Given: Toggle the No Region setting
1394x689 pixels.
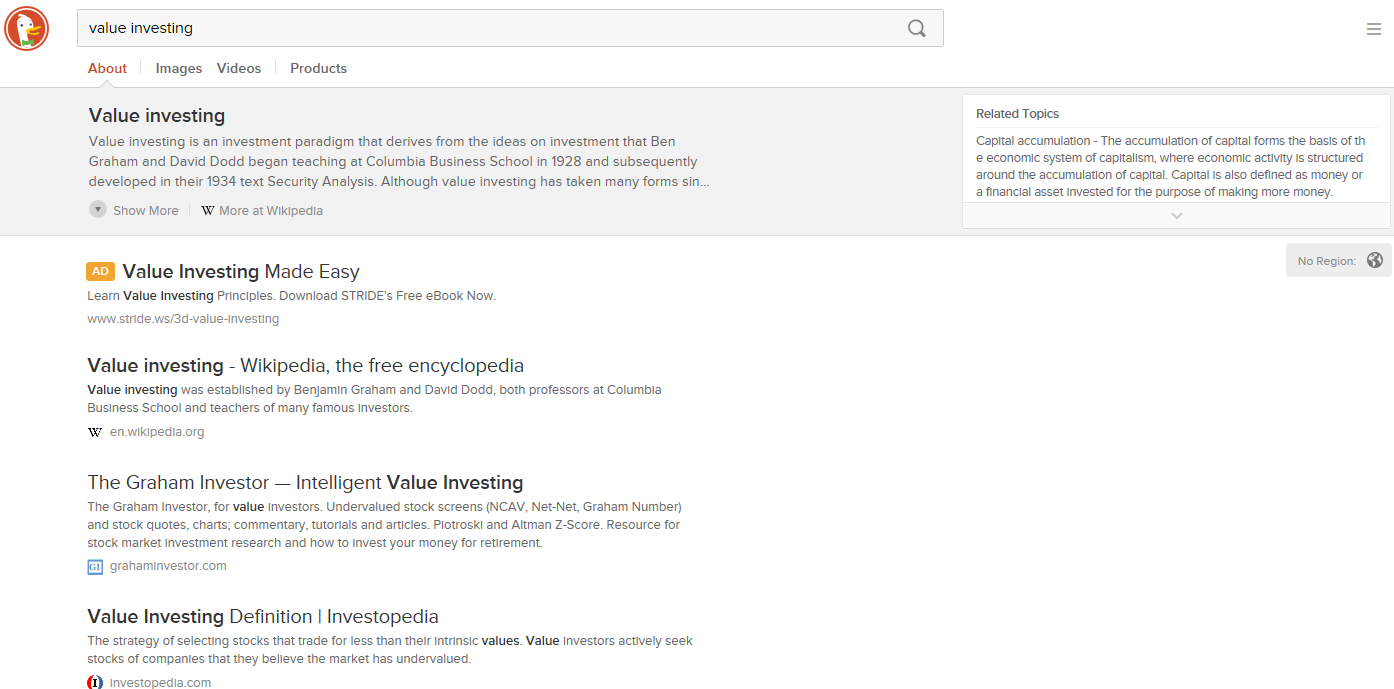Looking at the screenshot, I should pos(1339,260).
